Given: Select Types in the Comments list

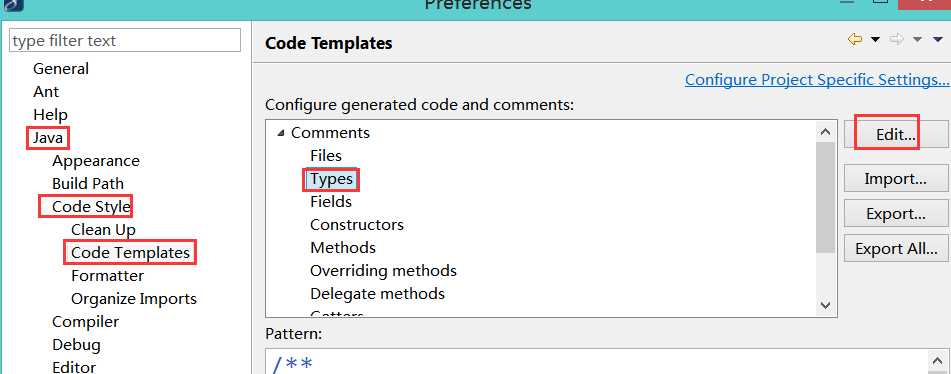Looking at the screenshot, I should click(331, 179).
